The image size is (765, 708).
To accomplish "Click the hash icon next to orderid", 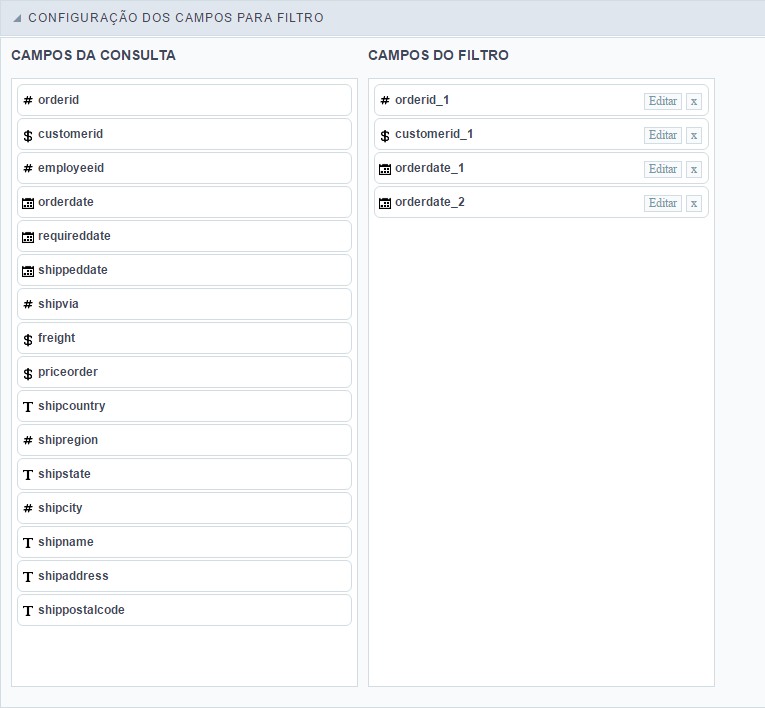I will [x=28, y=101].
